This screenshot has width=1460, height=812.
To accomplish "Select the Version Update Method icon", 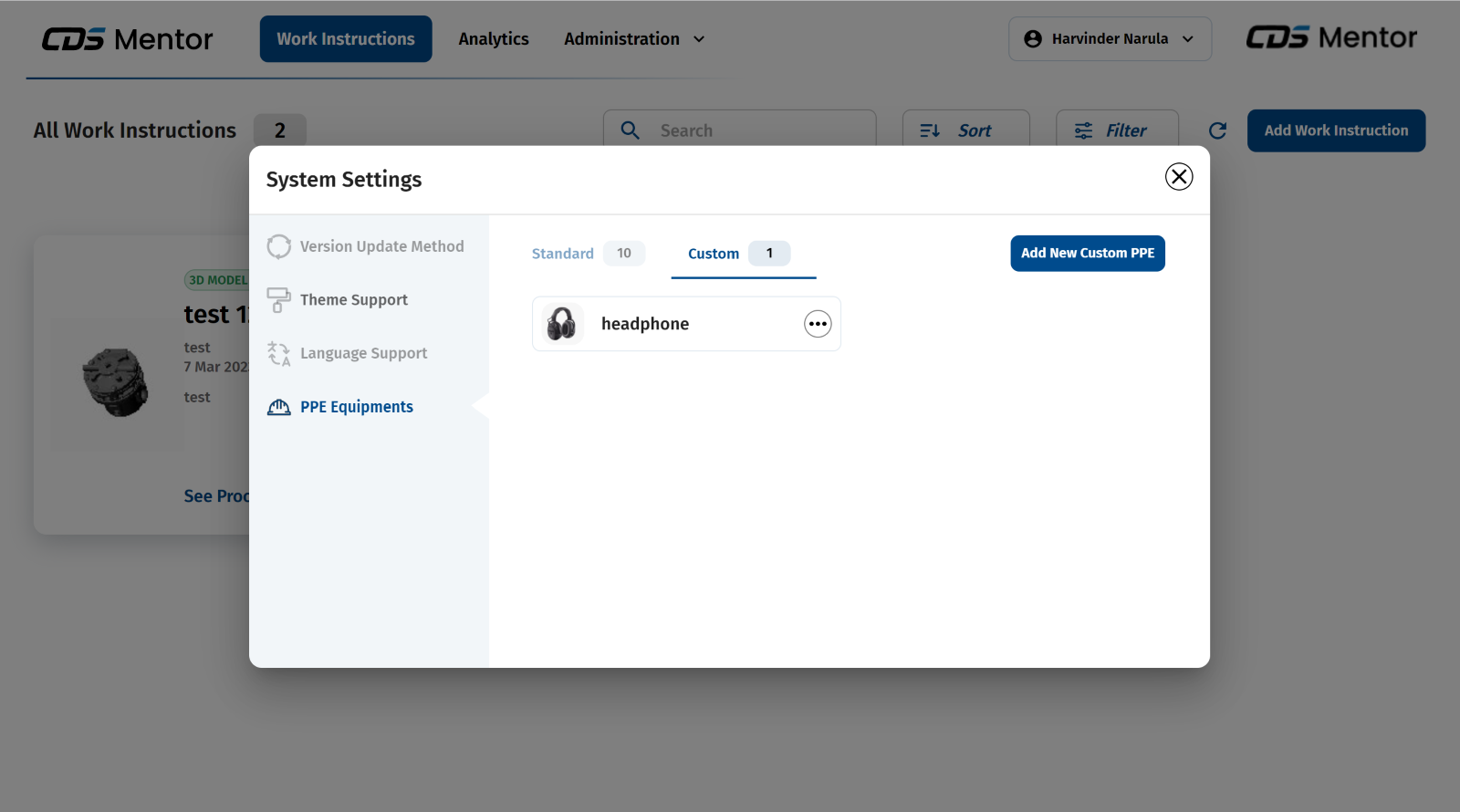I will click(278, 246).
